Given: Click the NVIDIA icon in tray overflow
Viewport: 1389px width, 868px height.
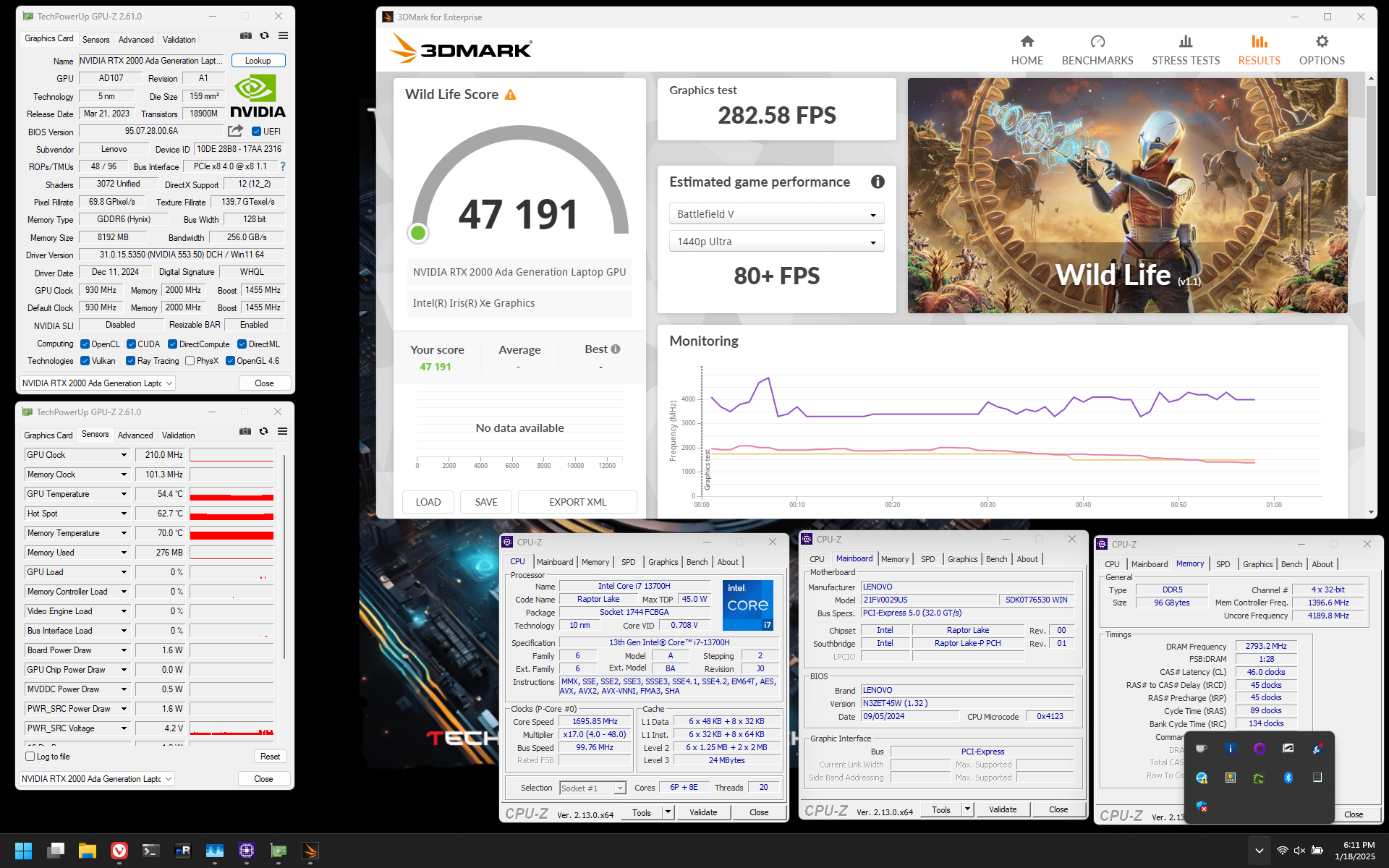Looking at the screenshot, I should pyautogui.click(x=1259, y=778).
